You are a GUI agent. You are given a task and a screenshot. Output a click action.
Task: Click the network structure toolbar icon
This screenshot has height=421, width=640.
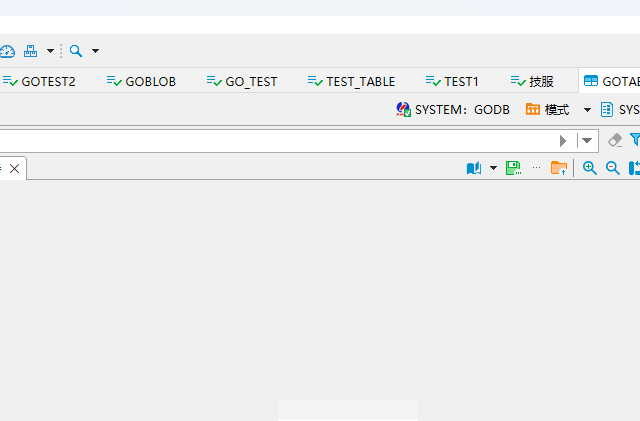(x=31, y=51)
